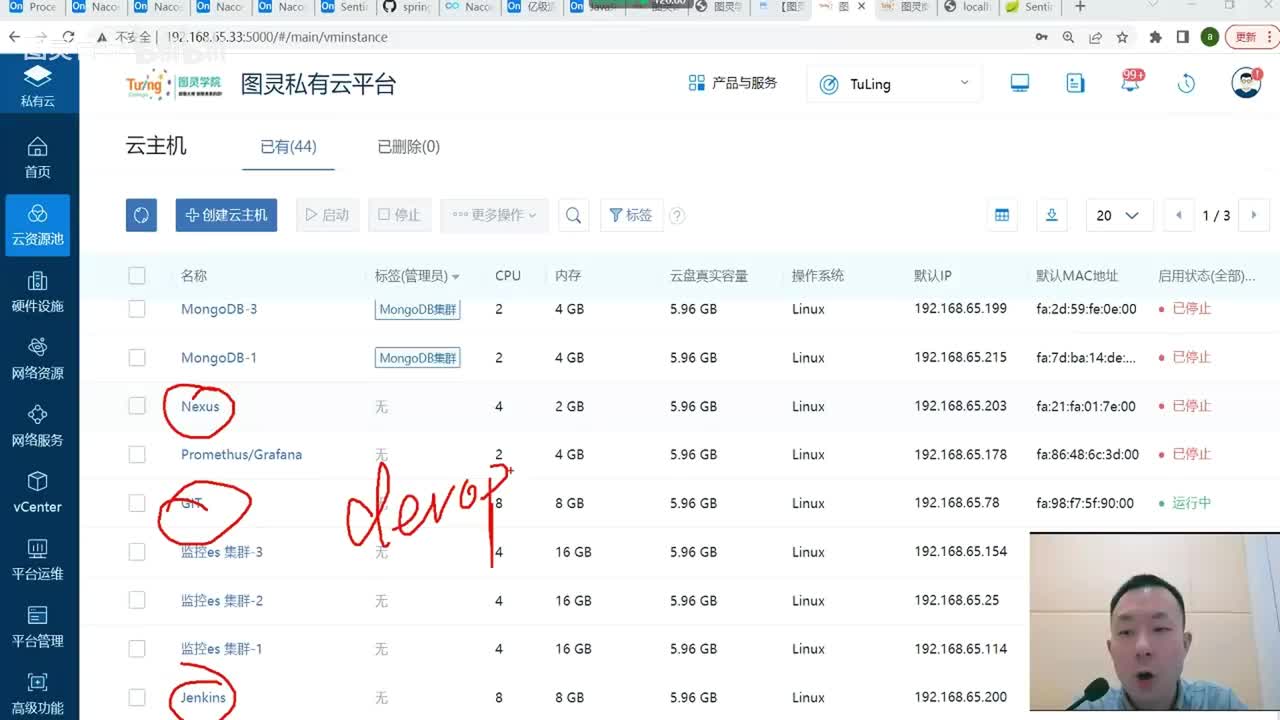The image size is (1280, 720).
Task: Open a new browser tab
Action: pos(1080,7)
